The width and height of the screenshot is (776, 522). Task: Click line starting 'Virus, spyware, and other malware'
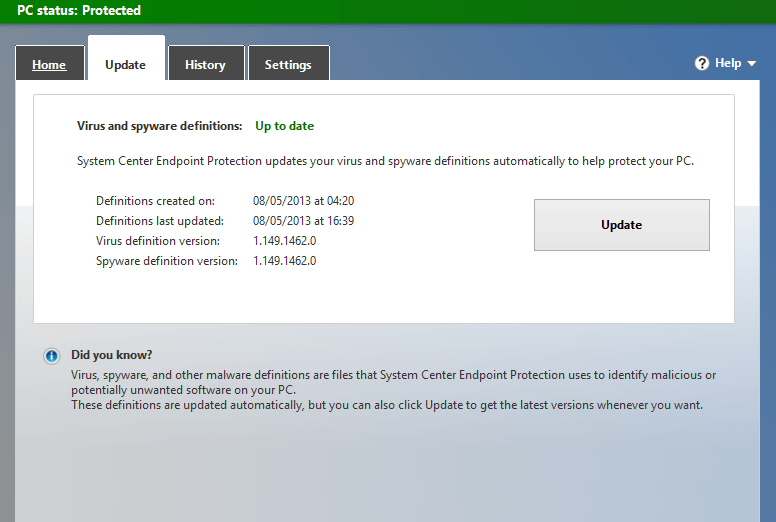click(393, 375)
